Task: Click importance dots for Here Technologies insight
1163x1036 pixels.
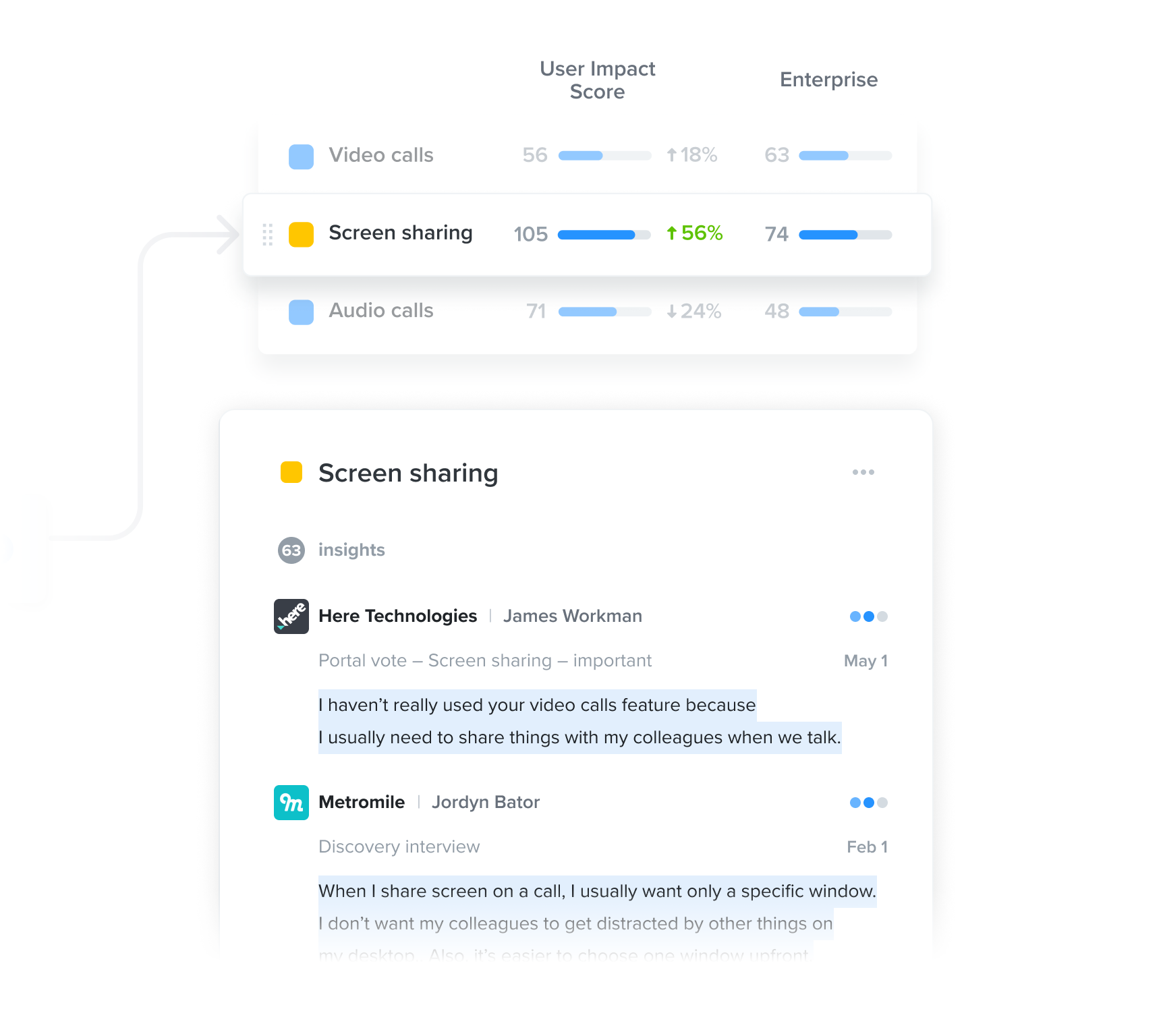Action: [869, 616]
